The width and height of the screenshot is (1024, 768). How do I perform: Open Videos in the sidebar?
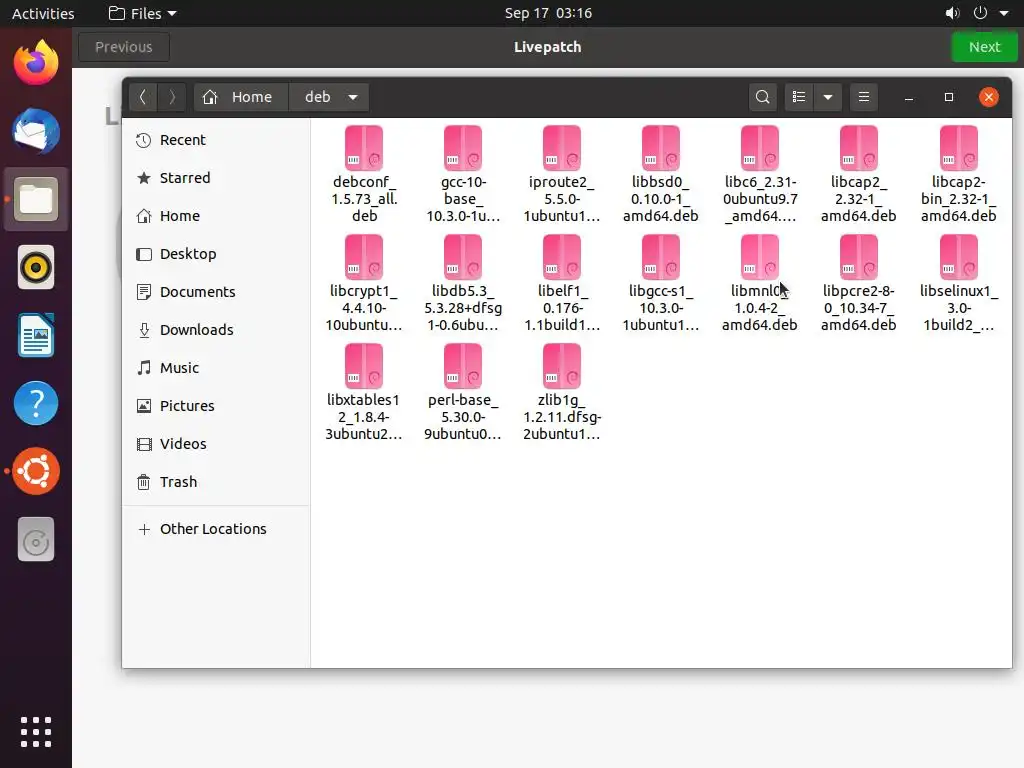coord(216,443)
